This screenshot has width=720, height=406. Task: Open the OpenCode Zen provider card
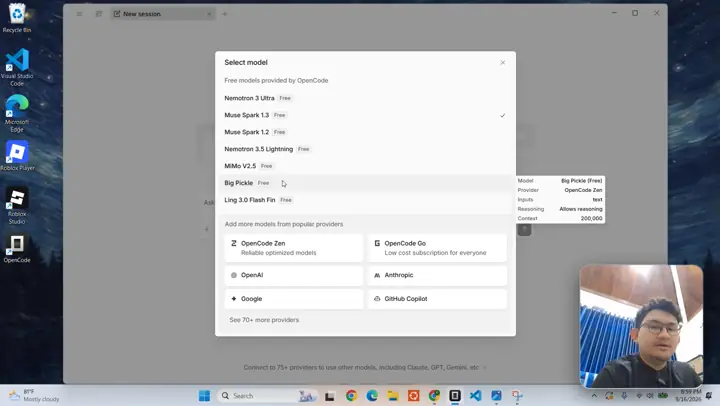(294, 248)
